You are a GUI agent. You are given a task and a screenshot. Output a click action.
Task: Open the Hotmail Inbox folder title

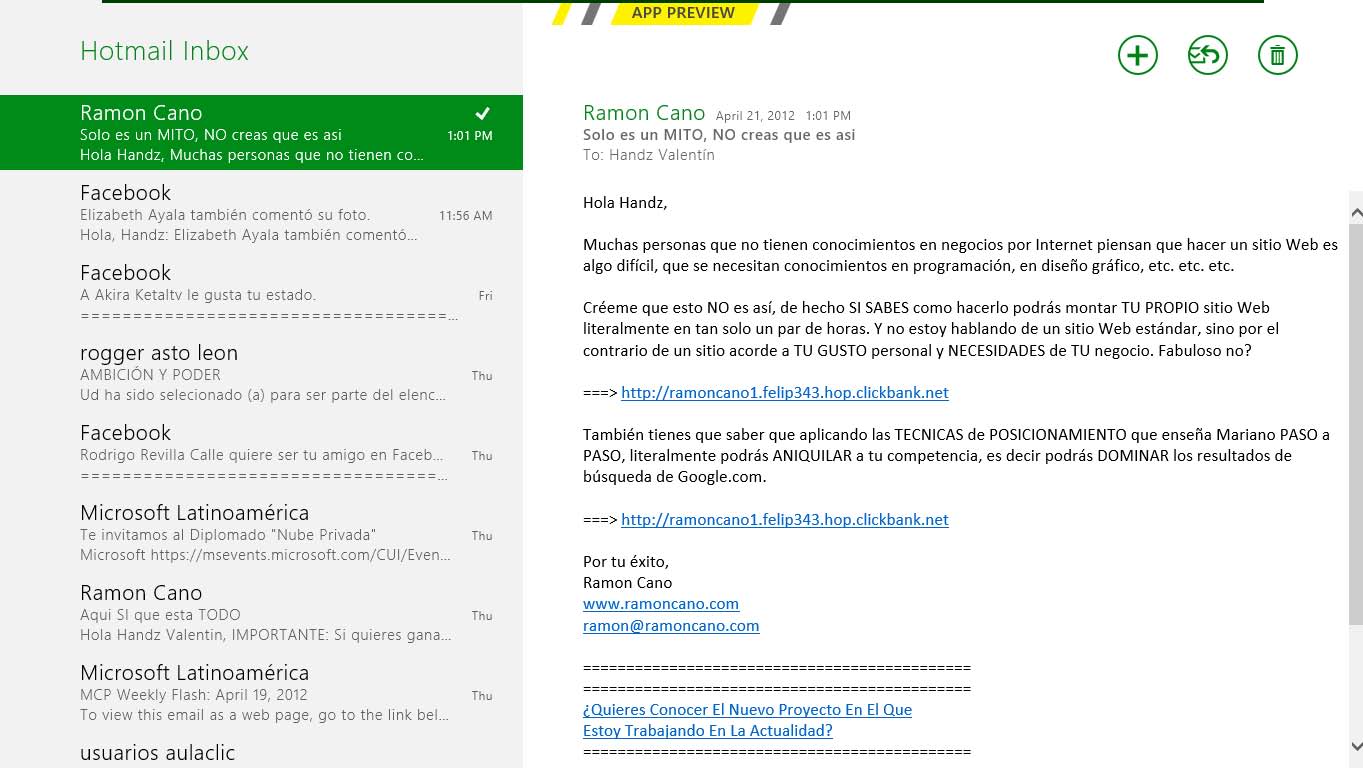(x=164, y=51)
